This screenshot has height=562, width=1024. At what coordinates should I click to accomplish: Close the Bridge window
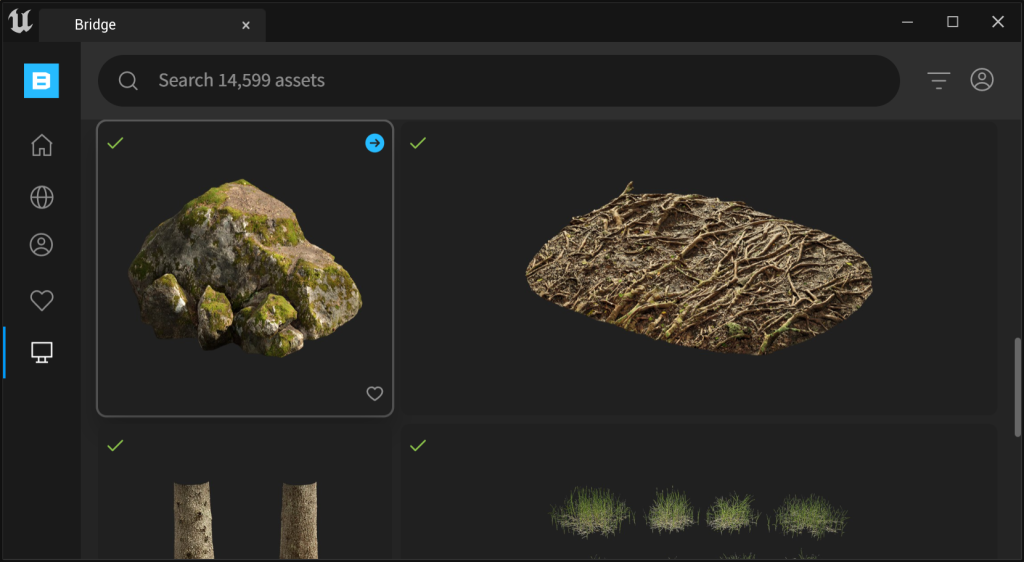tap(998, 22)
